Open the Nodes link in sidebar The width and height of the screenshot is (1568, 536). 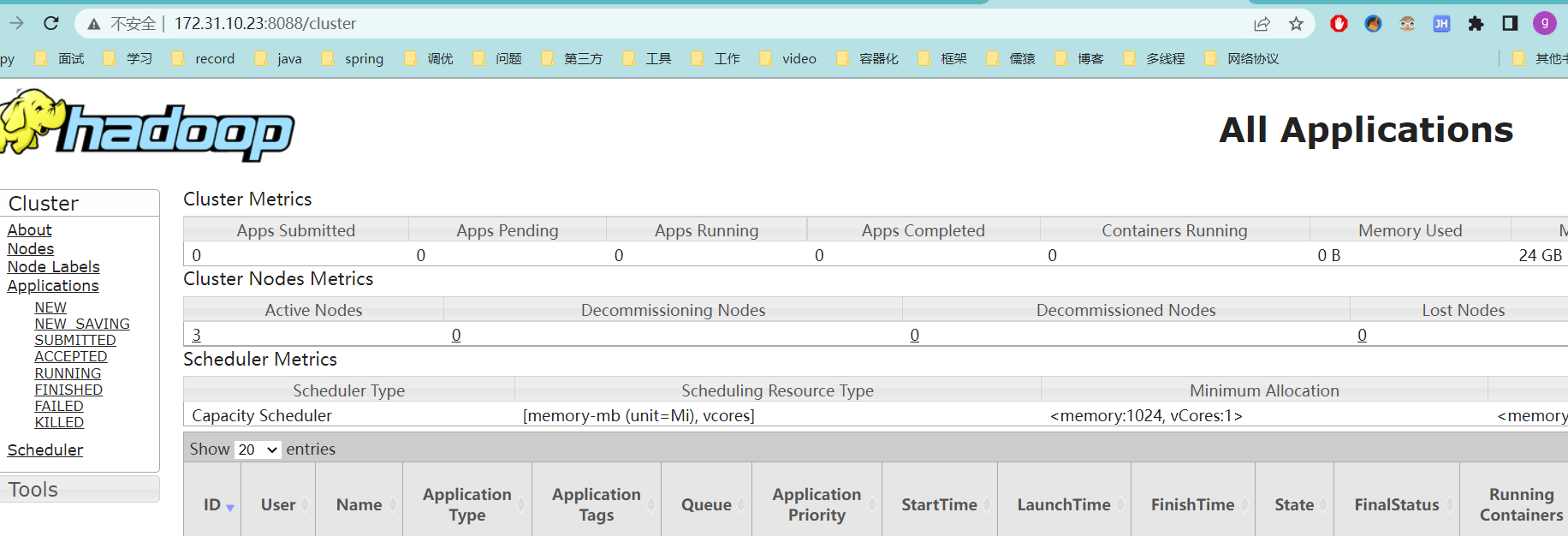(x=31, y=248)
